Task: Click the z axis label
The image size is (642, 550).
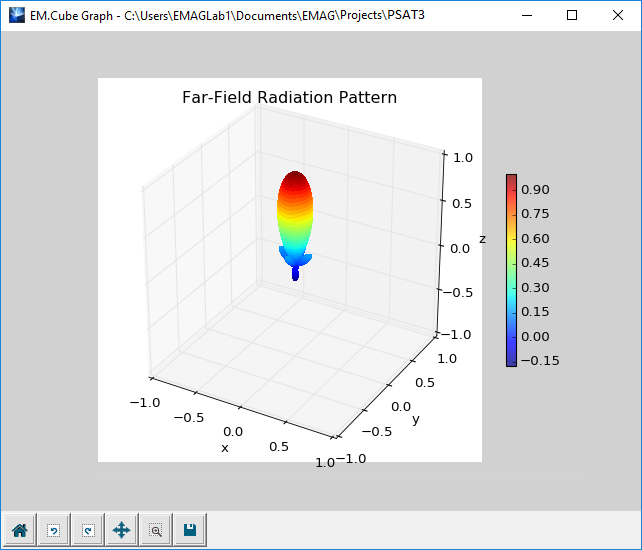Action: click(x=482, y=239)
